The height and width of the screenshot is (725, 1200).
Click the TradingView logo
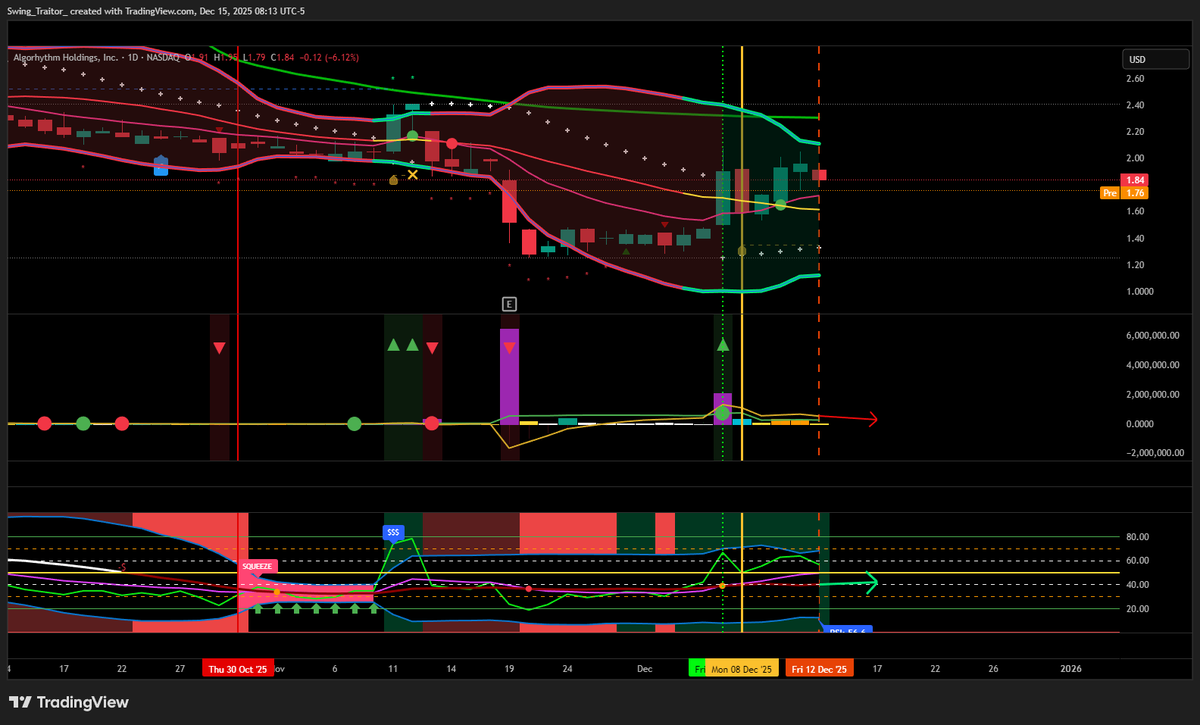69,702
